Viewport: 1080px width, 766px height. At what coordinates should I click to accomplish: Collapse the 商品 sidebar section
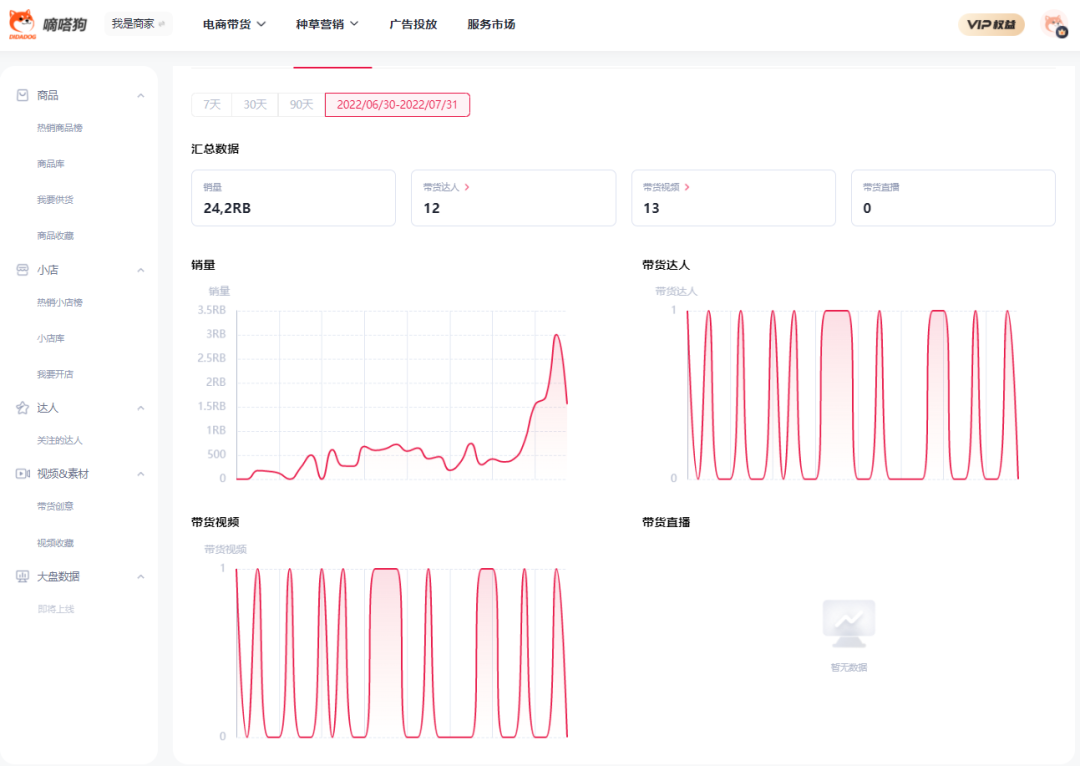click(x=141, y=96)
